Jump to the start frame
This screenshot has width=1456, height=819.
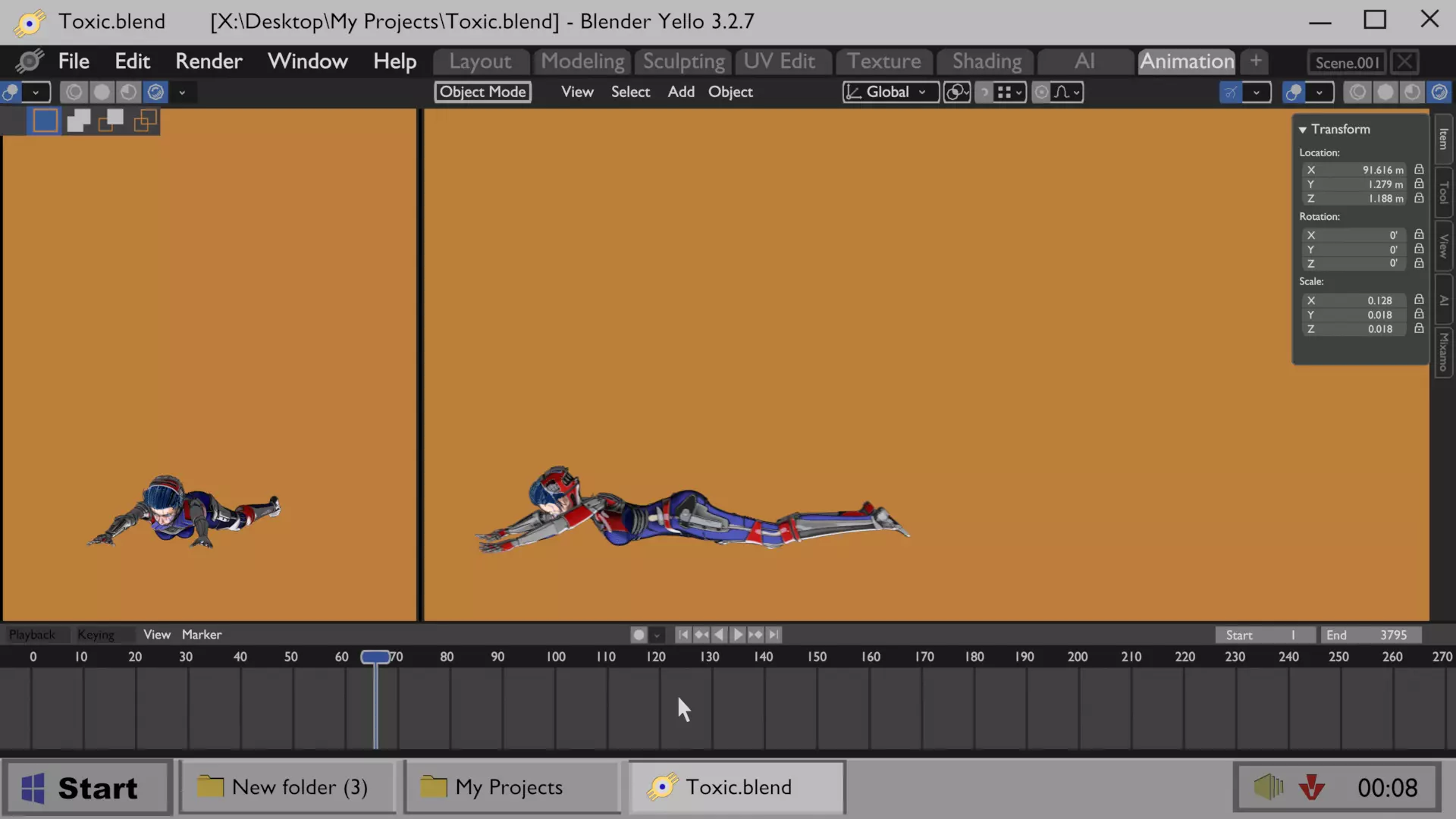tap(682, 635)
